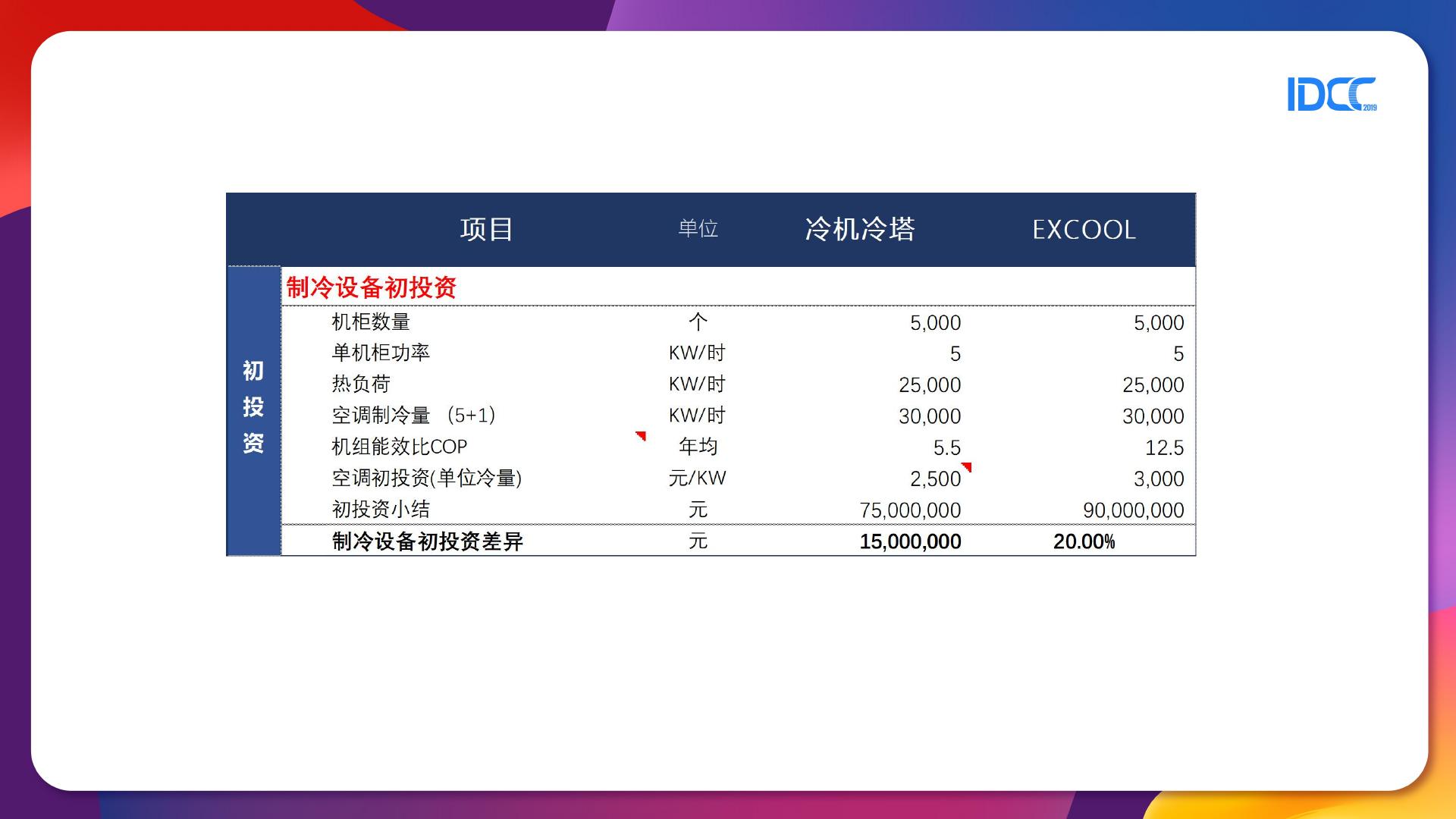Click the IDCC 2019 logo
This screenshot has width=1456, height=819.
1331,95
